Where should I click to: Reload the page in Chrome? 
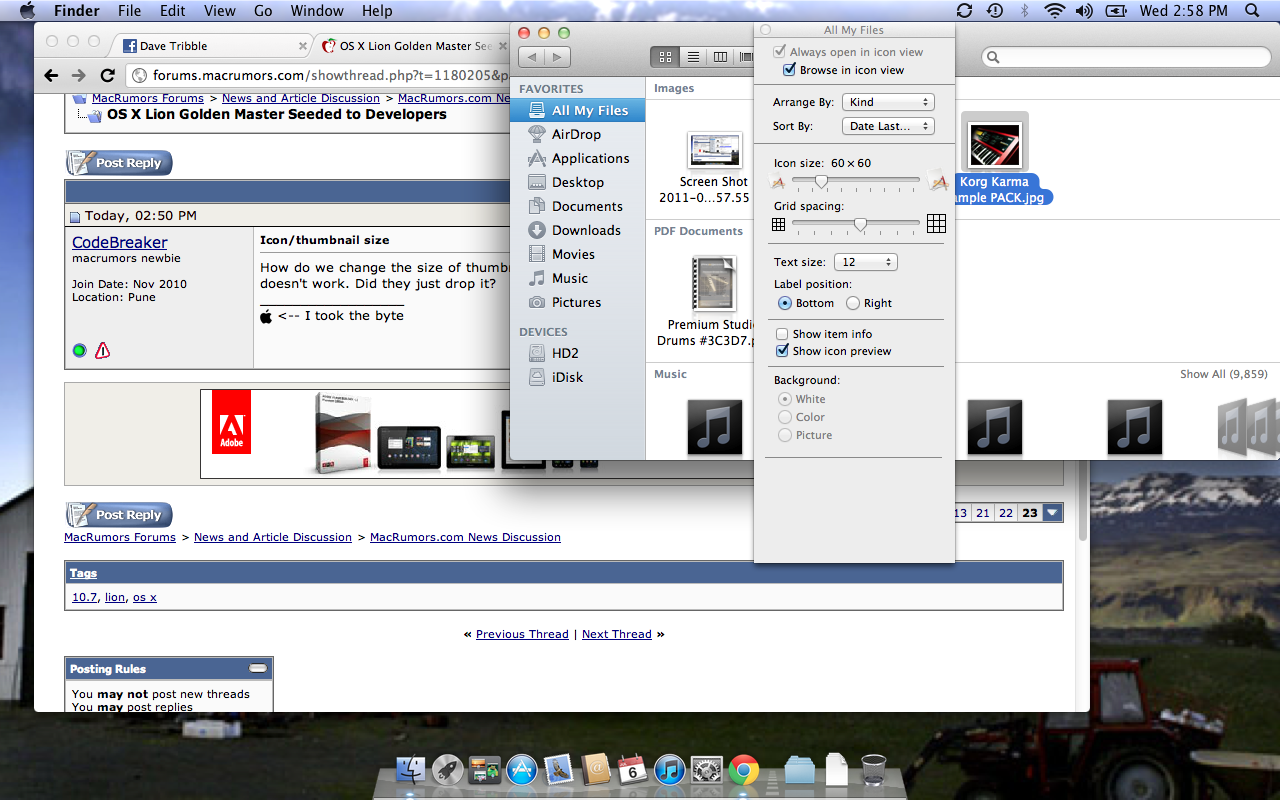(107, 75)
